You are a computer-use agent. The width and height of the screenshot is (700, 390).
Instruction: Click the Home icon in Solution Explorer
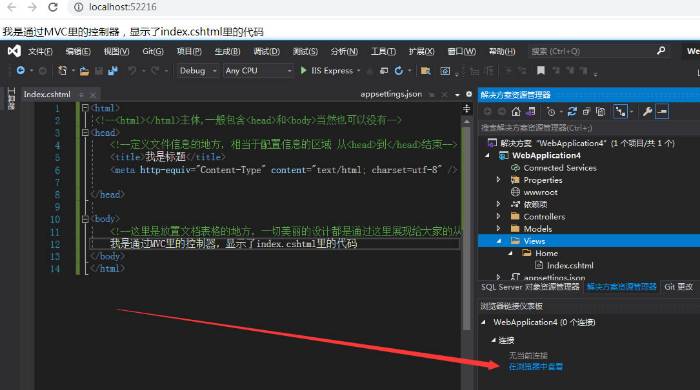[516, 112]
